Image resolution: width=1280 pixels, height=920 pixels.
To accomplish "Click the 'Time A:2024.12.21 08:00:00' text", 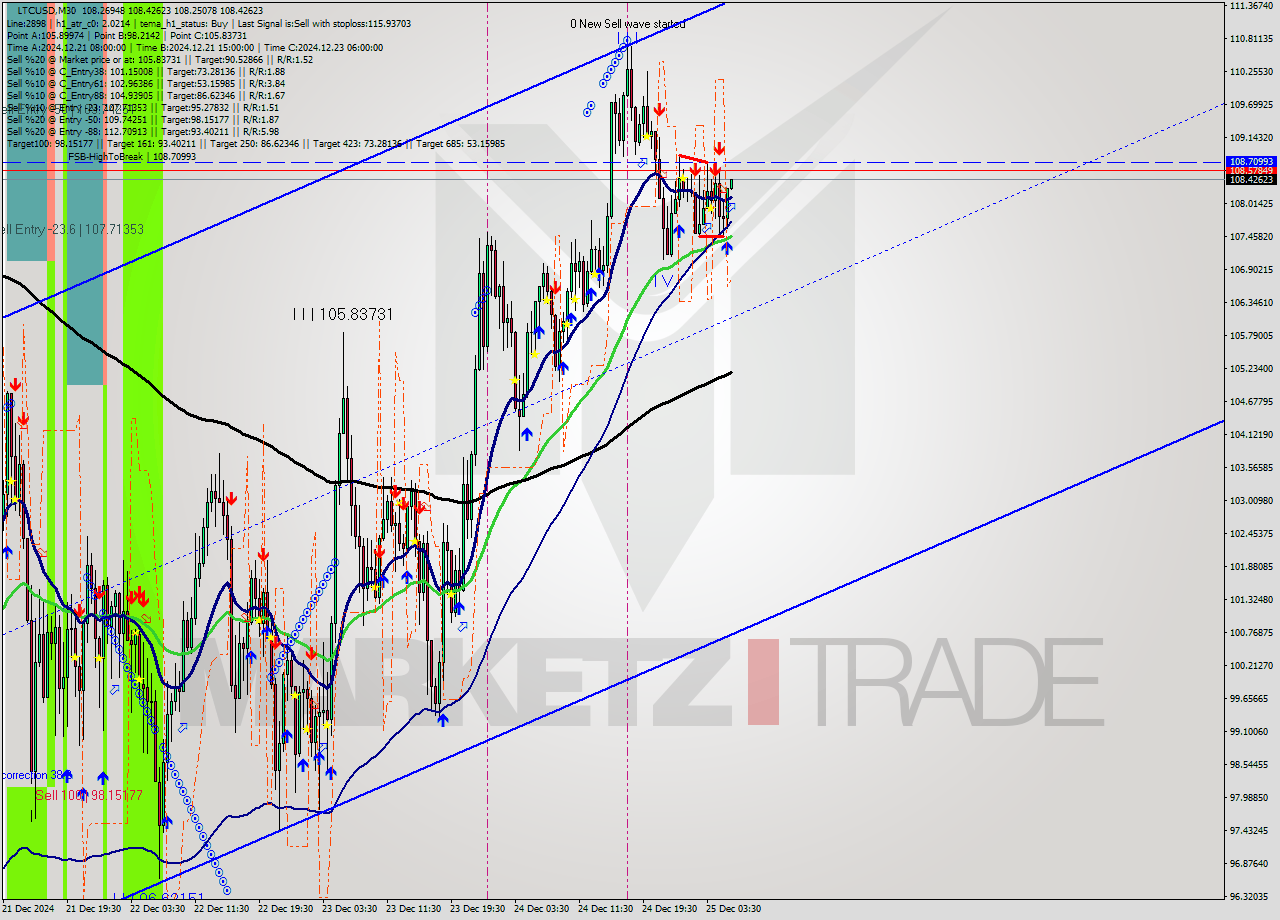I will (68, 48).
